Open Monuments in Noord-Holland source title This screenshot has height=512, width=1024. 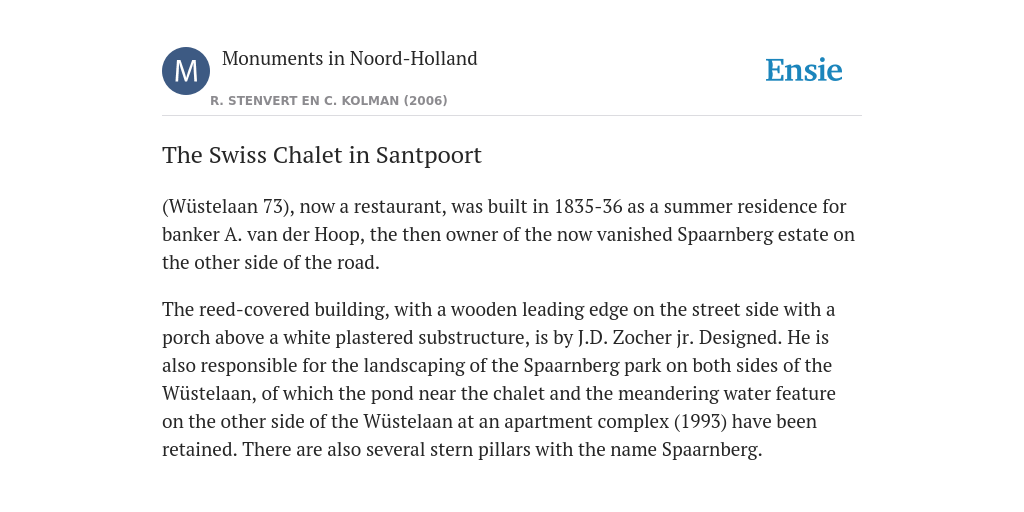click(x=349, y=59)
